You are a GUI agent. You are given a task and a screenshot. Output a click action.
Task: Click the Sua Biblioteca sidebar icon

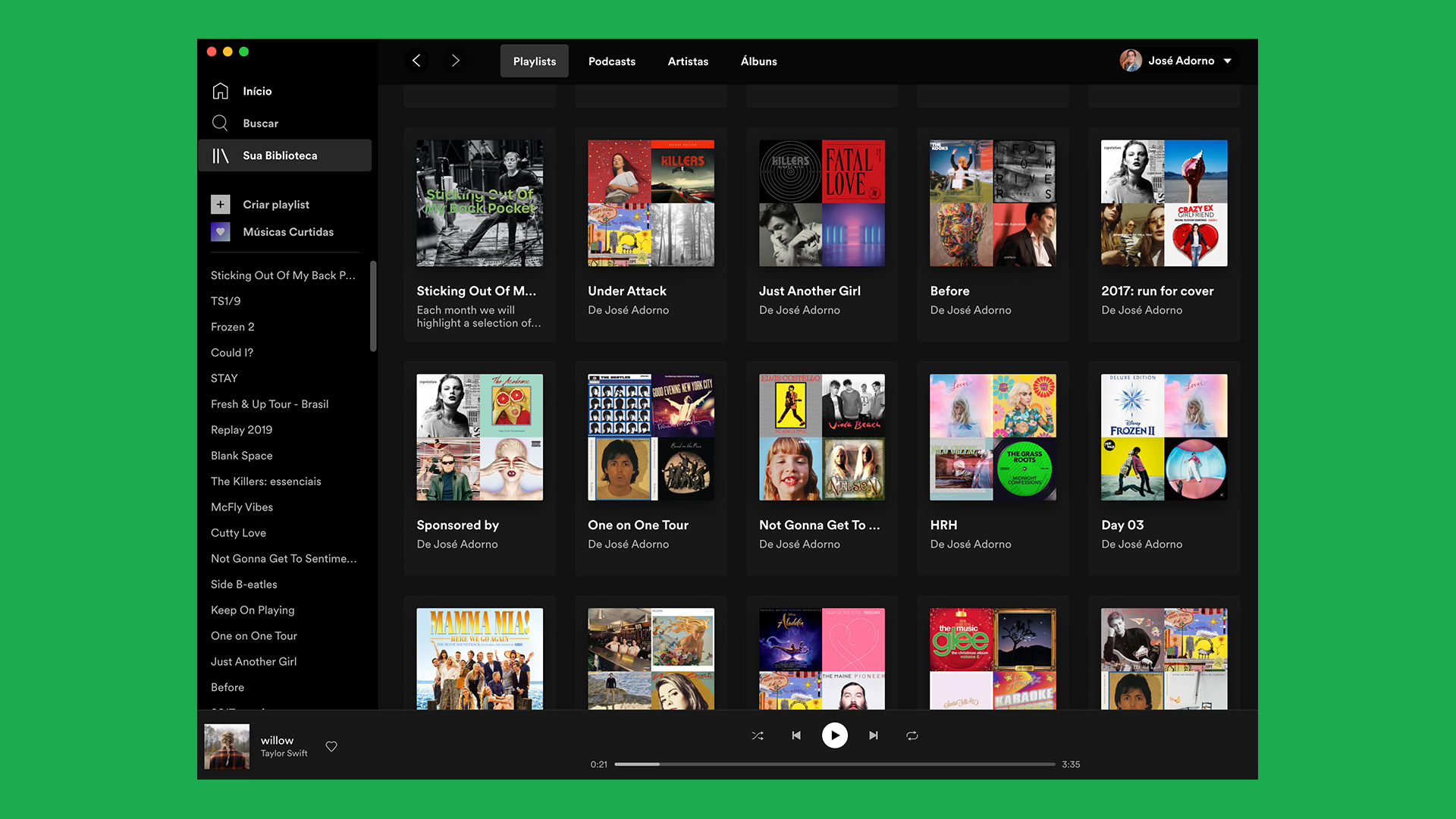click(x=221, y=155)
